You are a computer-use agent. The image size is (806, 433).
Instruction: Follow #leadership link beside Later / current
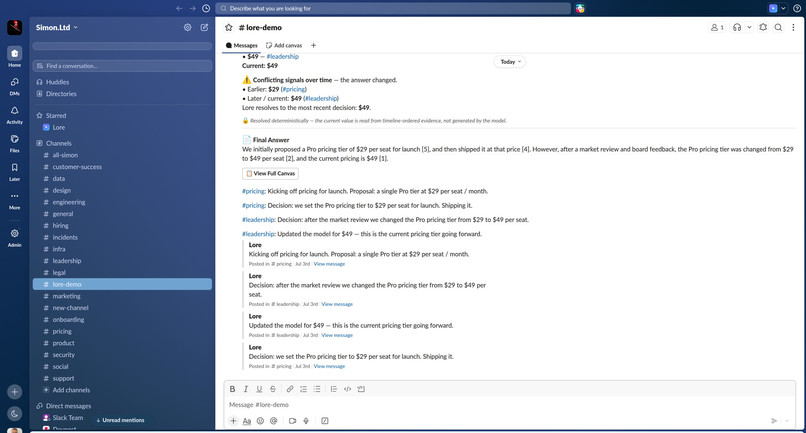click(x=321, y=98)
